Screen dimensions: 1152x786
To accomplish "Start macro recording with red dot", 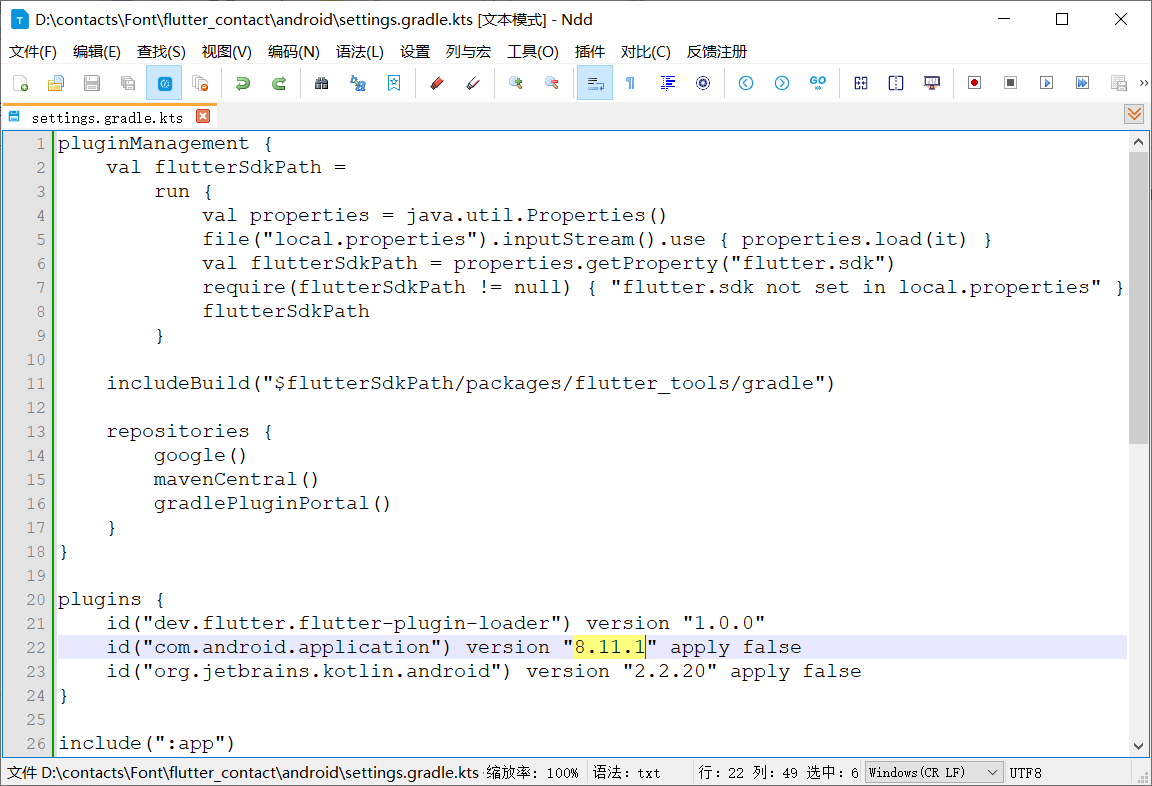I will (974, 83).
